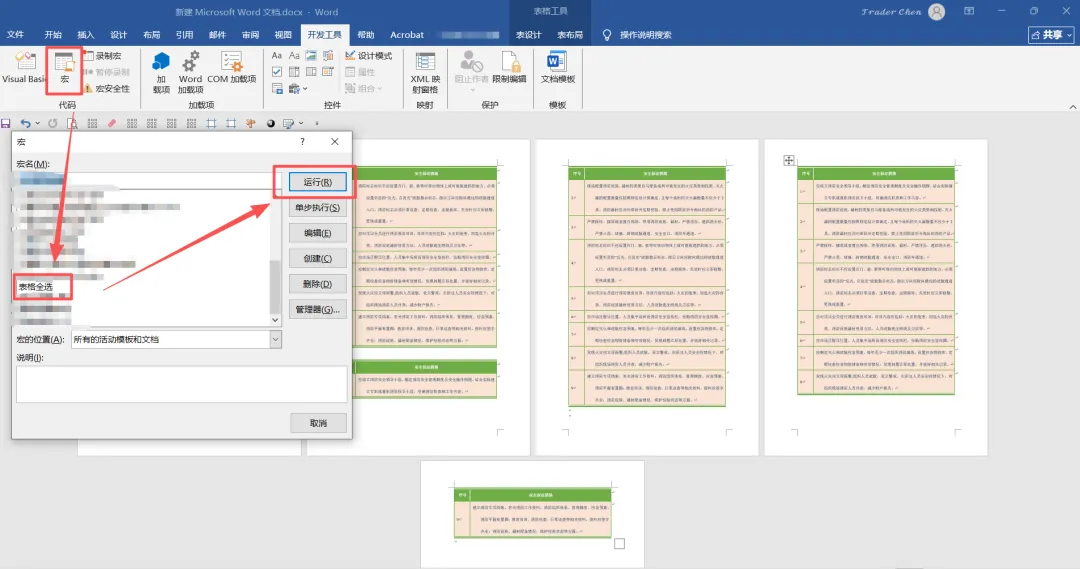Screen dimensions: 1080x569
Task: Switch to the 引用 tab
Action: point(184,34)
